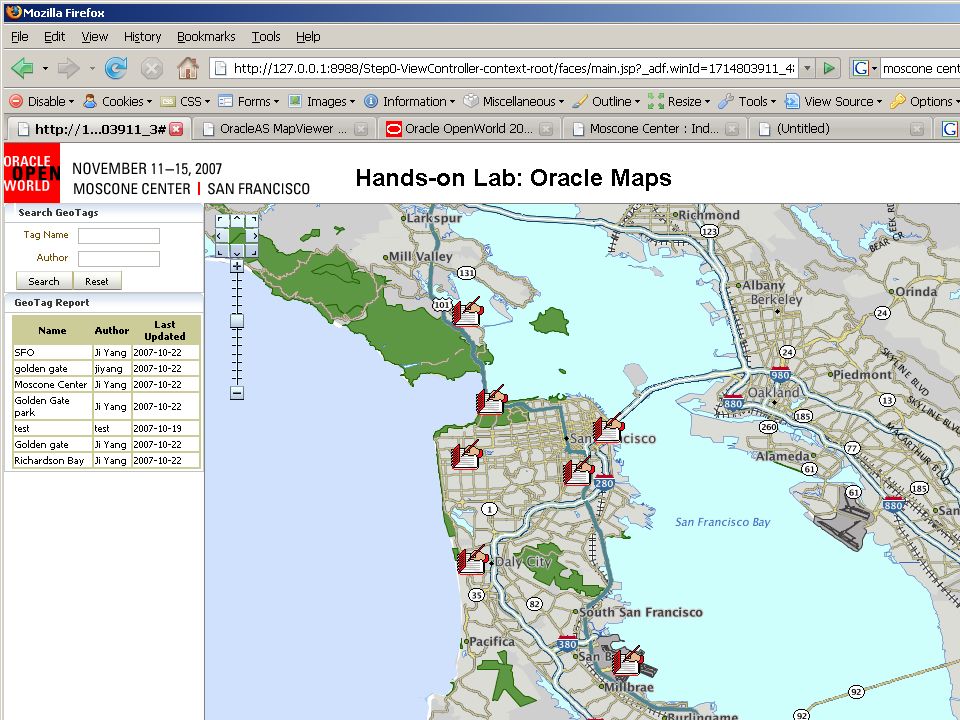This screenshot has height=720, width=960.
Task: Pan the map to the northeast corner arrow
Action: tap(253, 219)
